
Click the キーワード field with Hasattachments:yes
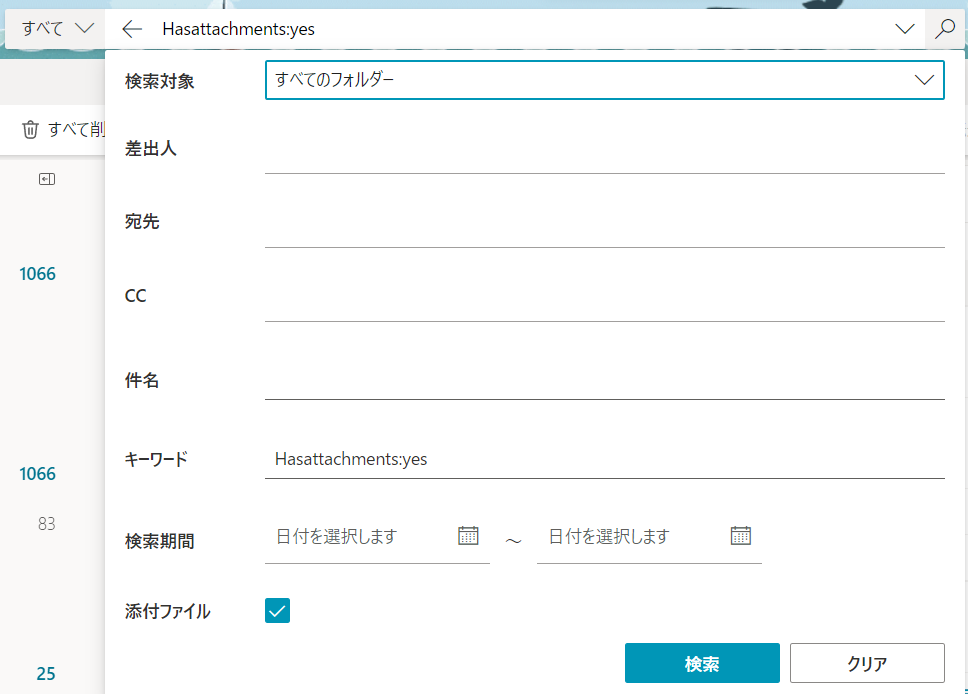604,459
